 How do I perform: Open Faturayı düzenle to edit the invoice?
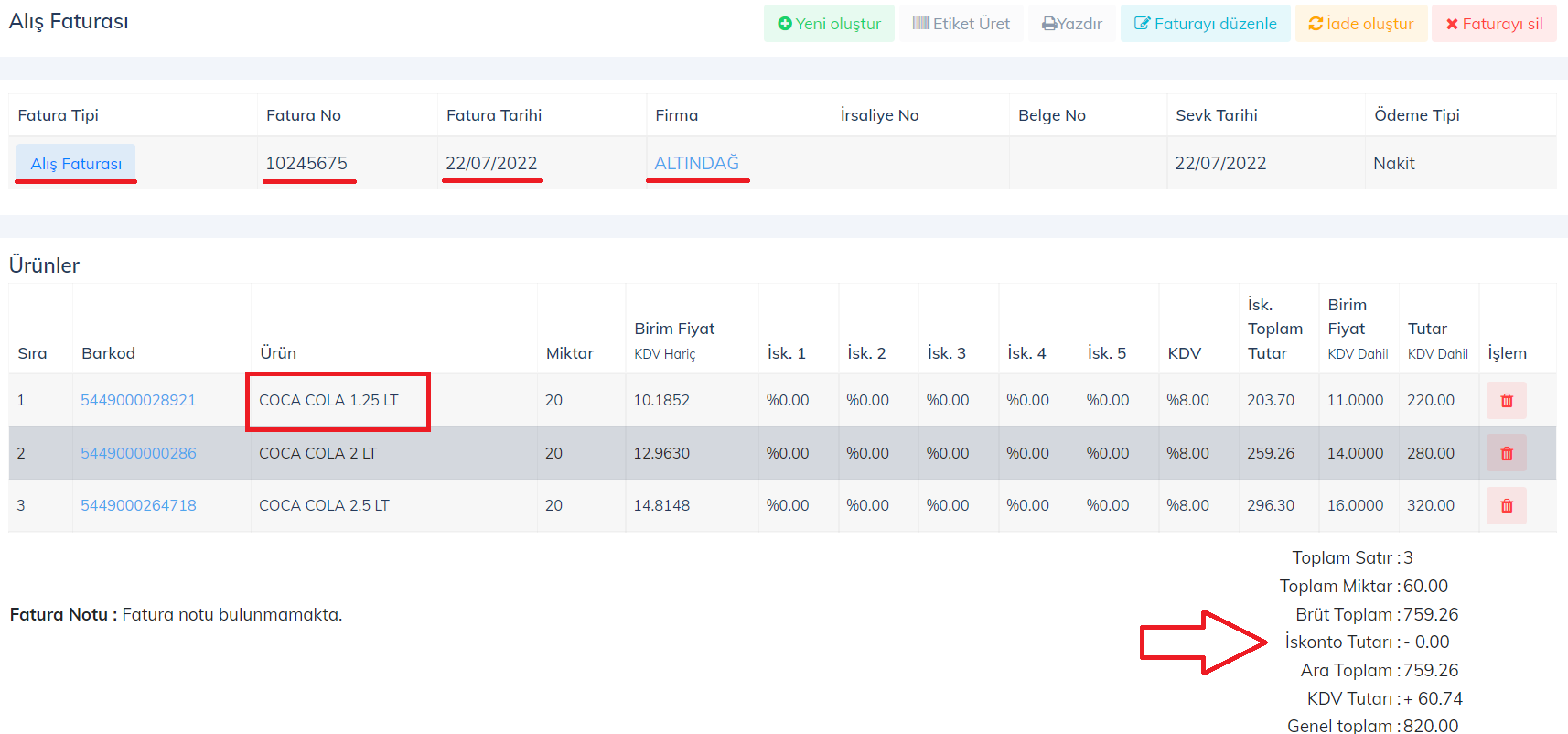[x=1206, y=24]
